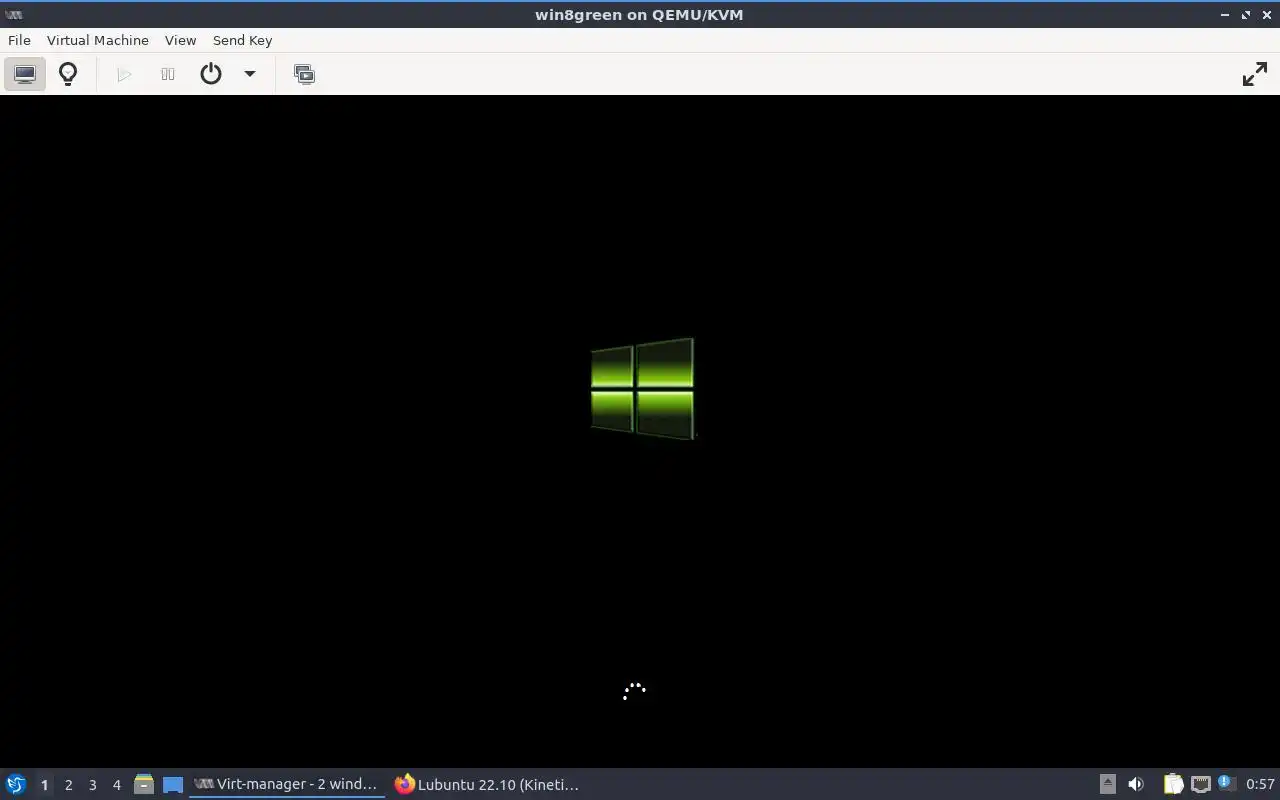
Task: Click the Run virtual machine play icon
Action: (124, 74)
